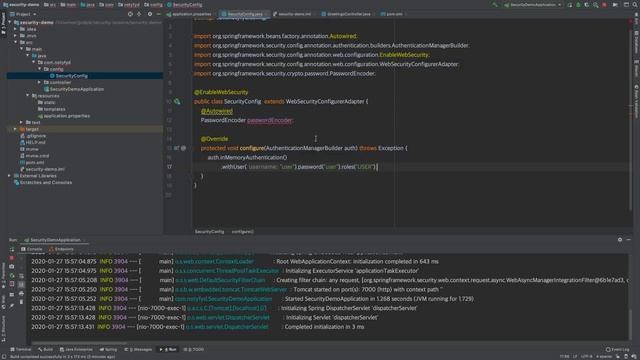Image resolution: width=640 pixels, height=360 pixels.
Task: Open Java Enterprise tool window
Action: pyautogui.click(x=76, y=349)
